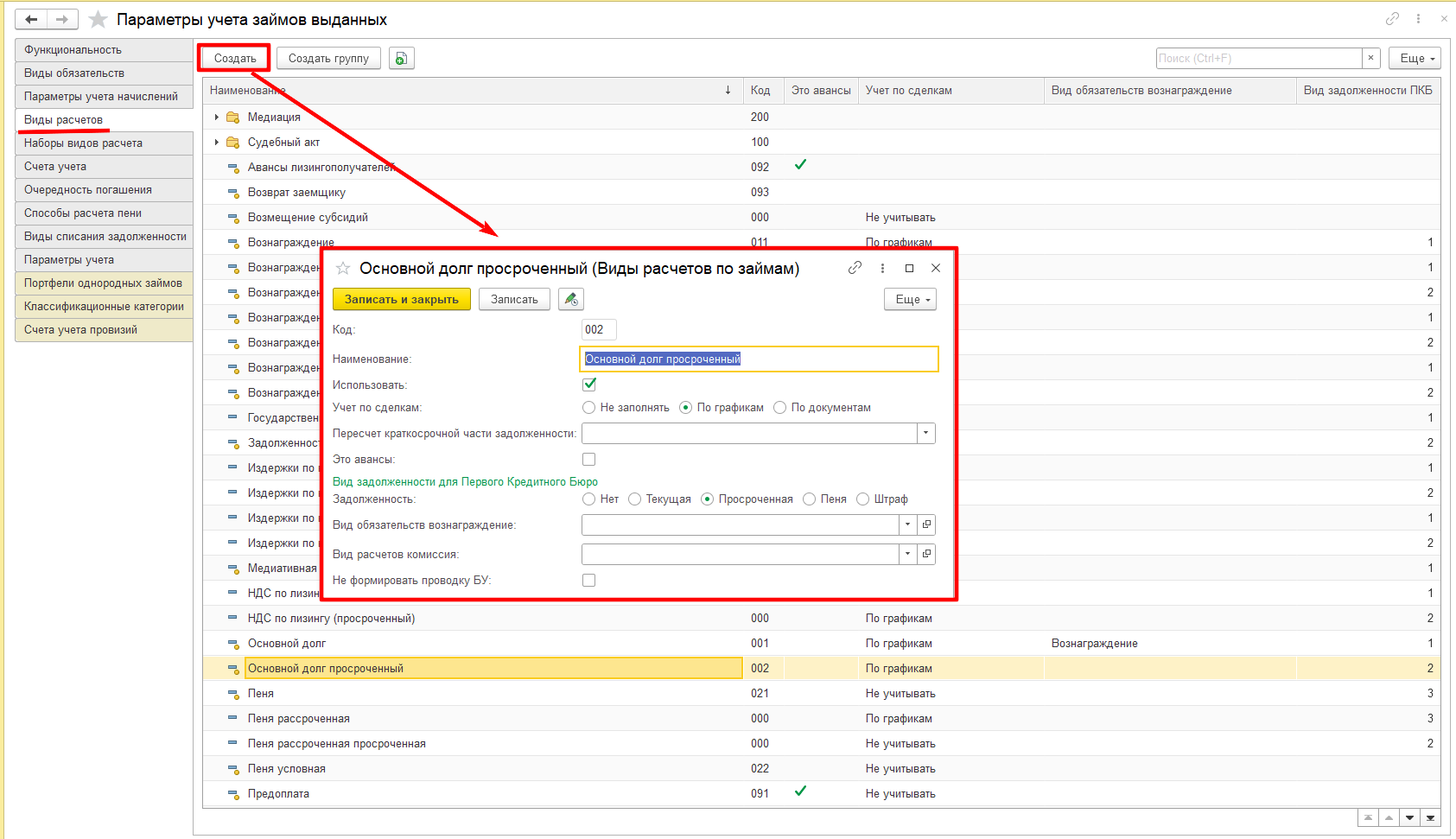The image size is (1456, 839).
Task: Choose Текущая for Задолженность
Action: 635,499
